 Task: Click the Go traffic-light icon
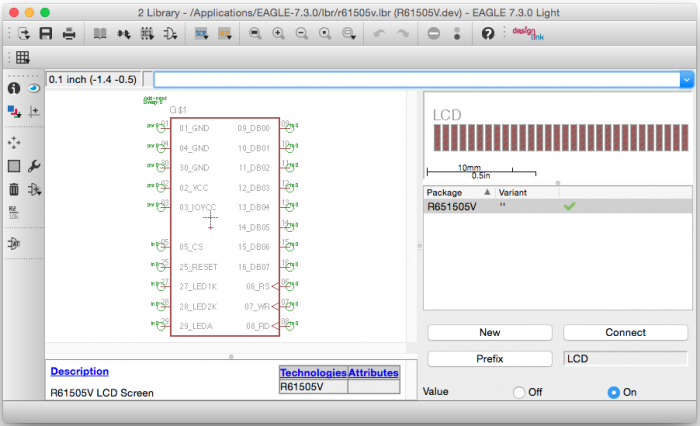pyautogui.click(x=457, y=33)
